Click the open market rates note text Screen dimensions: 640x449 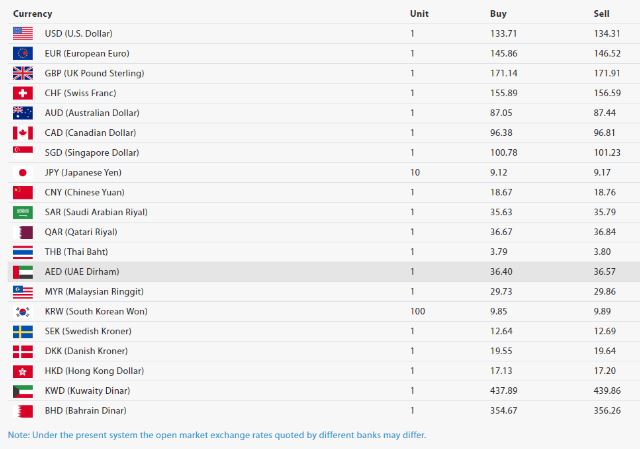(x=217, y=435)
